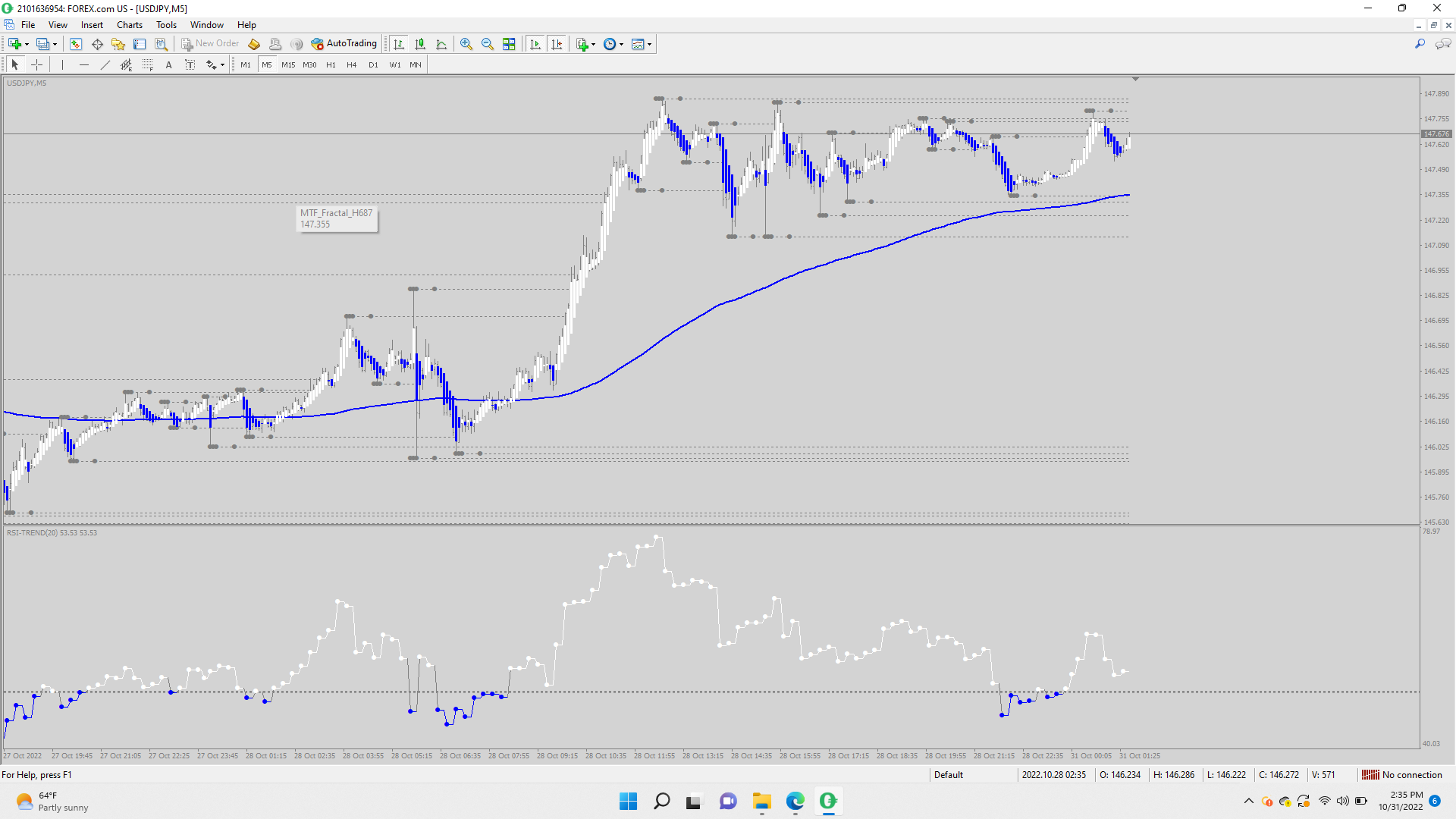The height and width of the screenshot is (819, 1456).
Task: Open the Market Watch window icon
Action: (76, 44)
